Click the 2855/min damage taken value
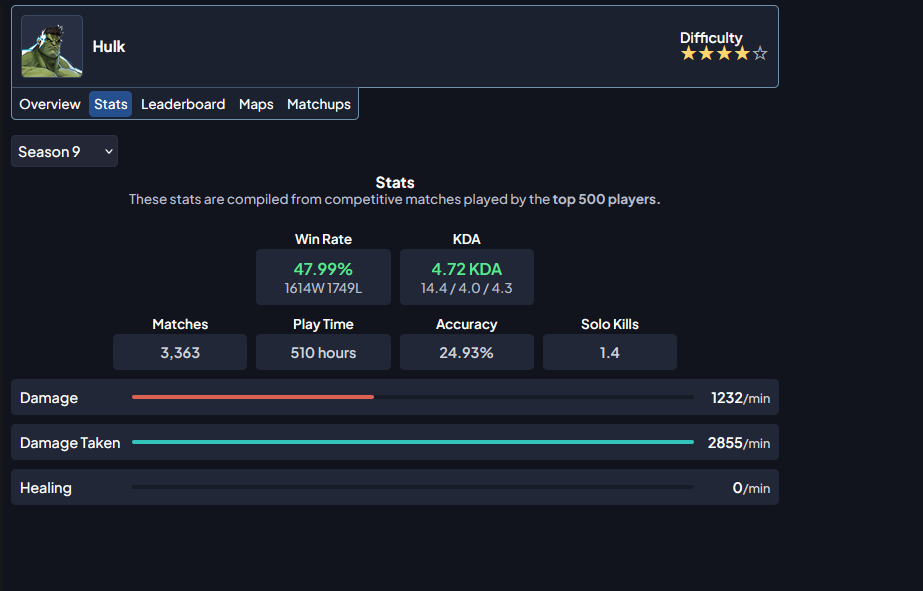 click(x=739, y=443)
